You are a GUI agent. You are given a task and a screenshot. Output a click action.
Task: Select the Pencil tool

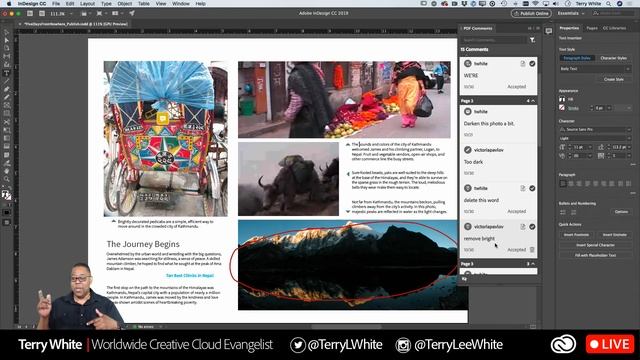(7, 97)
